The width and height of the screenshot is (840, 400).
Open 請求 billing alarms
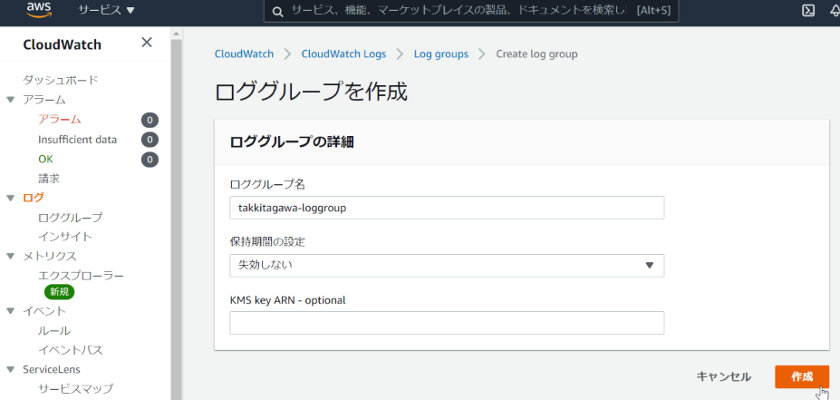[x=49, y=178]
